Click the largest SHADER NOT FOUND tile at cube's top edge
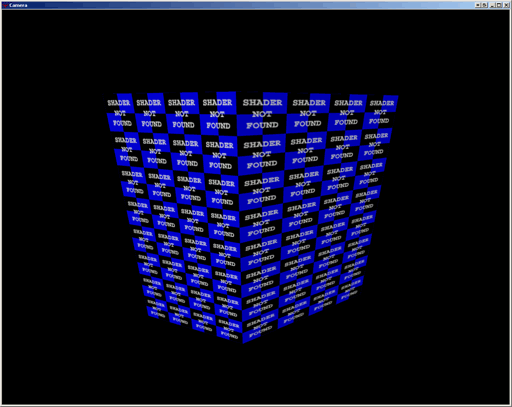512x407 pixels. [262, 114]
